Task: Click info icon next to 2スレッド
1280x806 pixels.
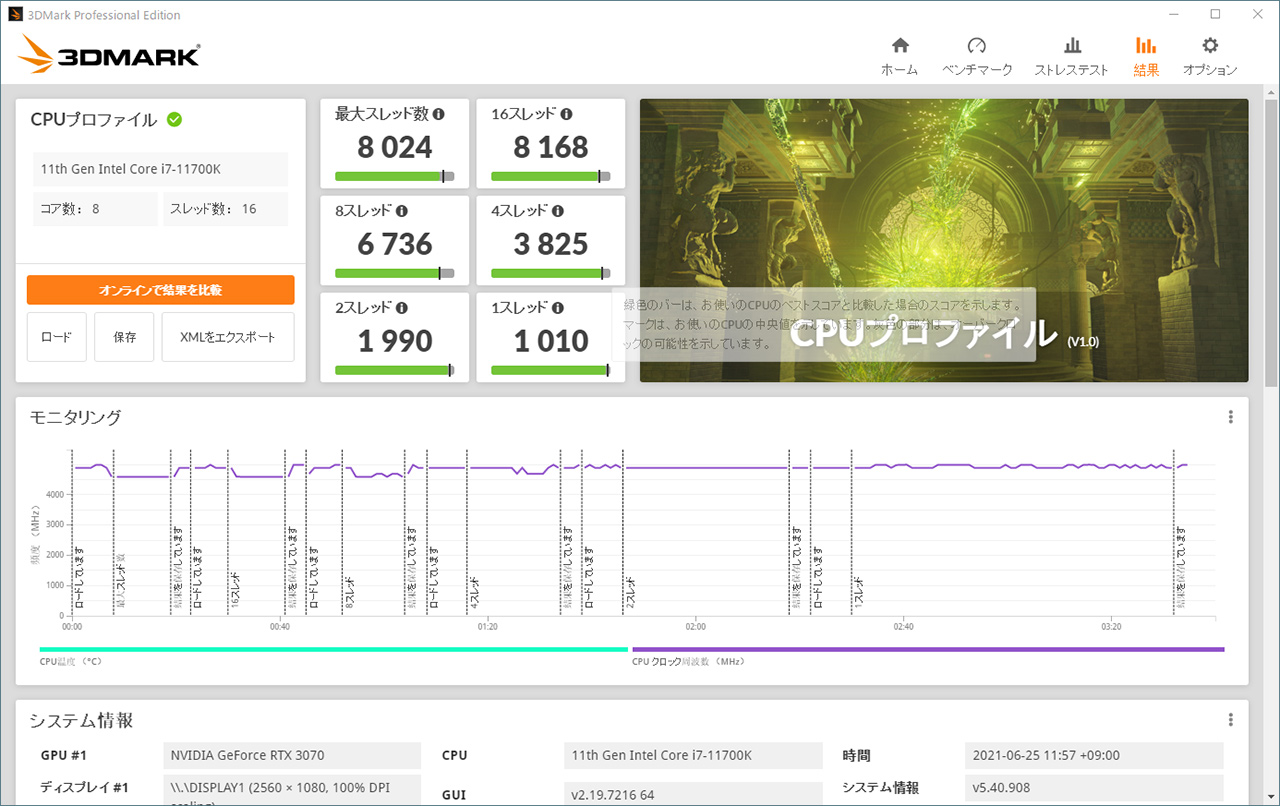Action: (x=401, y=308)
